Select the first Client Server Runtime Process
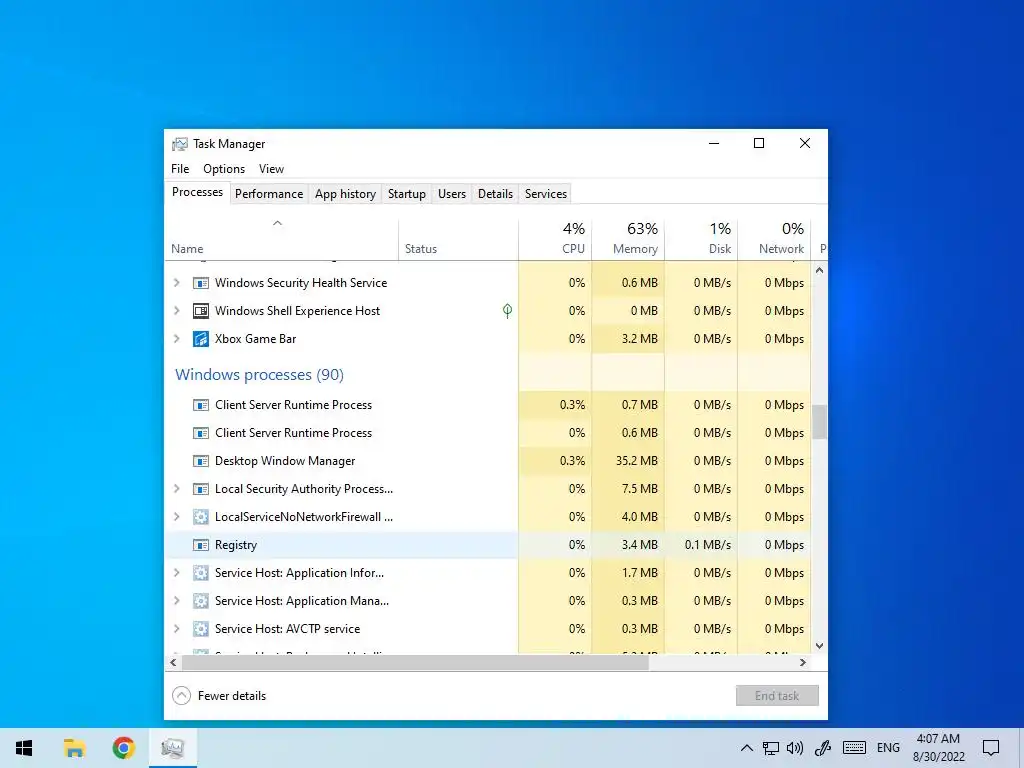Image resolution: width=1024 pixels, height=768 pixels. (x=342, y=405)
